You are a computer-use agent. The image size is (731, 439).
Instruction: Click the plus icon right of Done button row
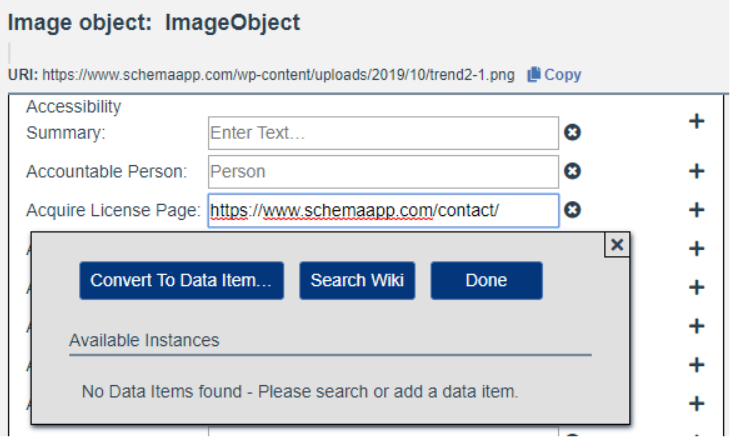[697, 287]
